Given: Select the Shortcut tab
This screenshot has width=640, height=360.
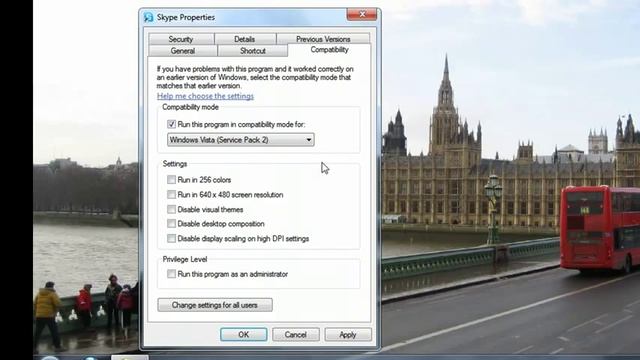Looking at the screenshot, I should coord(253,51).
